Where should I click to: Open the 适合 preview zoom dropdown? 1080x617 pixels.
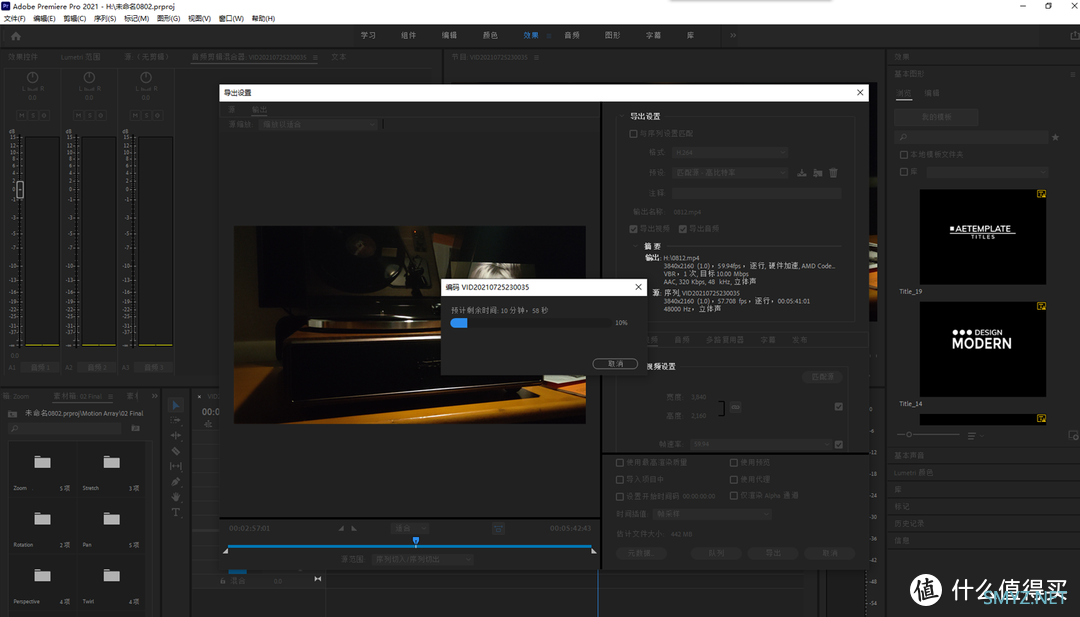[410, 528]
